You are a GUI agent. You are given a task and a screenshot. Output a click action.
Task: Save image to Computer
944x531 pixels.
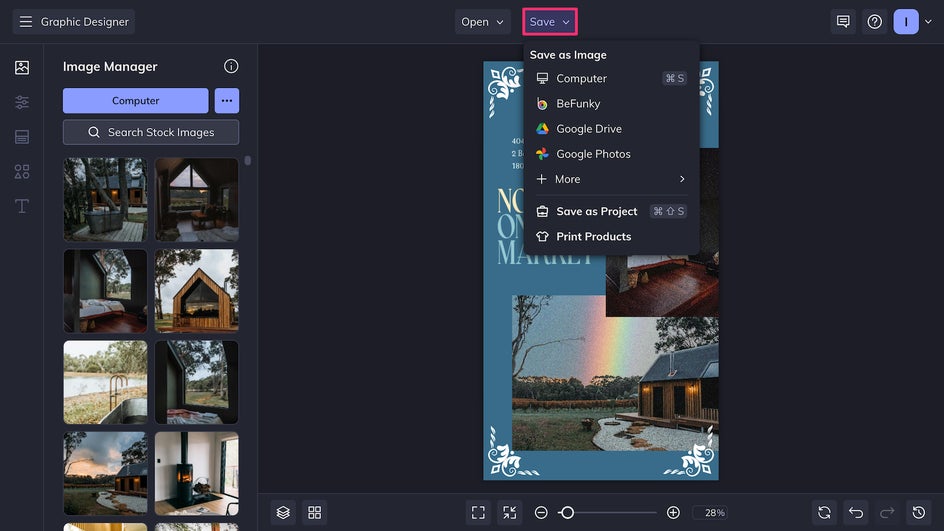pos(611,78)
